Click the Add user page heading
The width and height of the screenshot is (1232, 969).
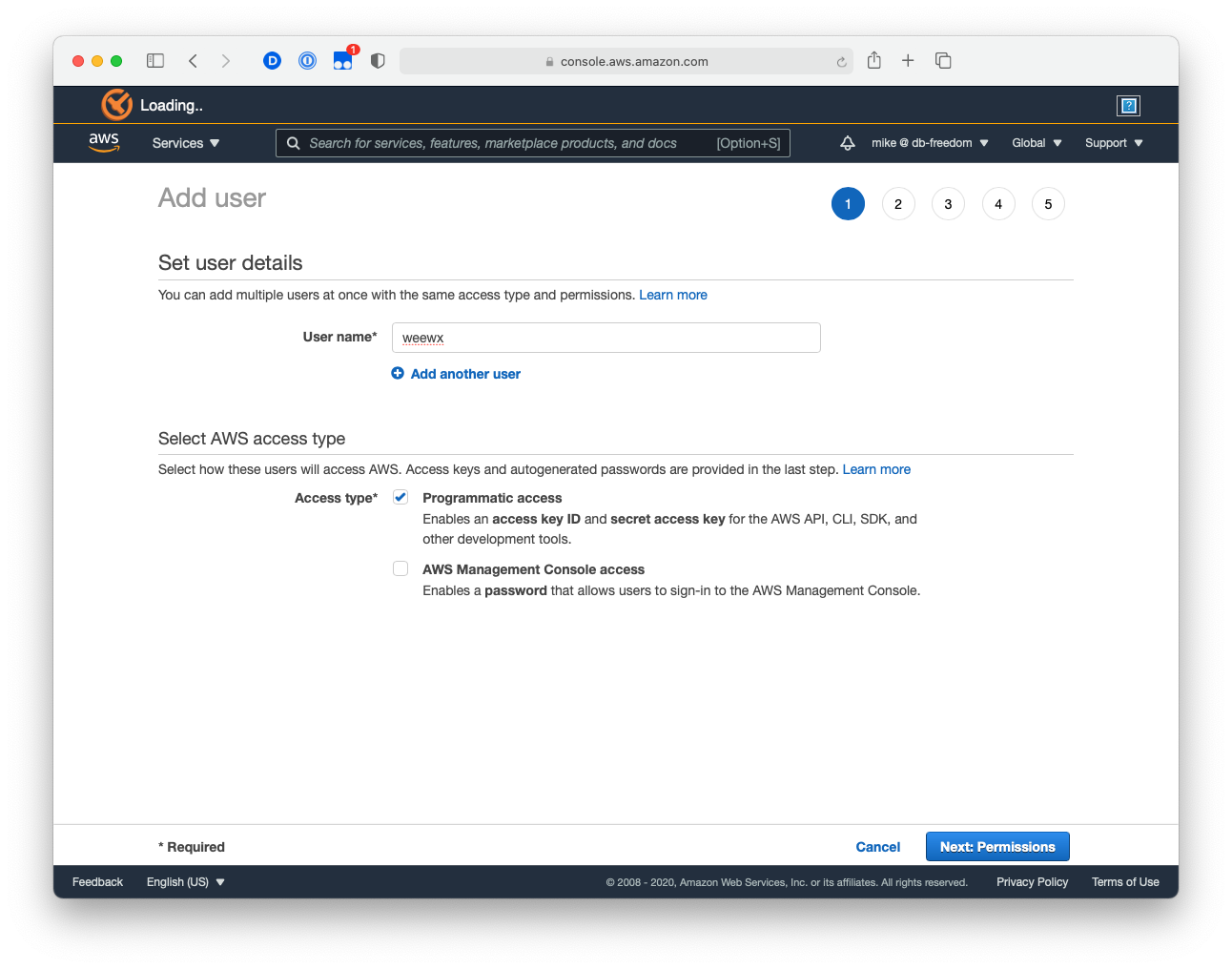[212, 198]
